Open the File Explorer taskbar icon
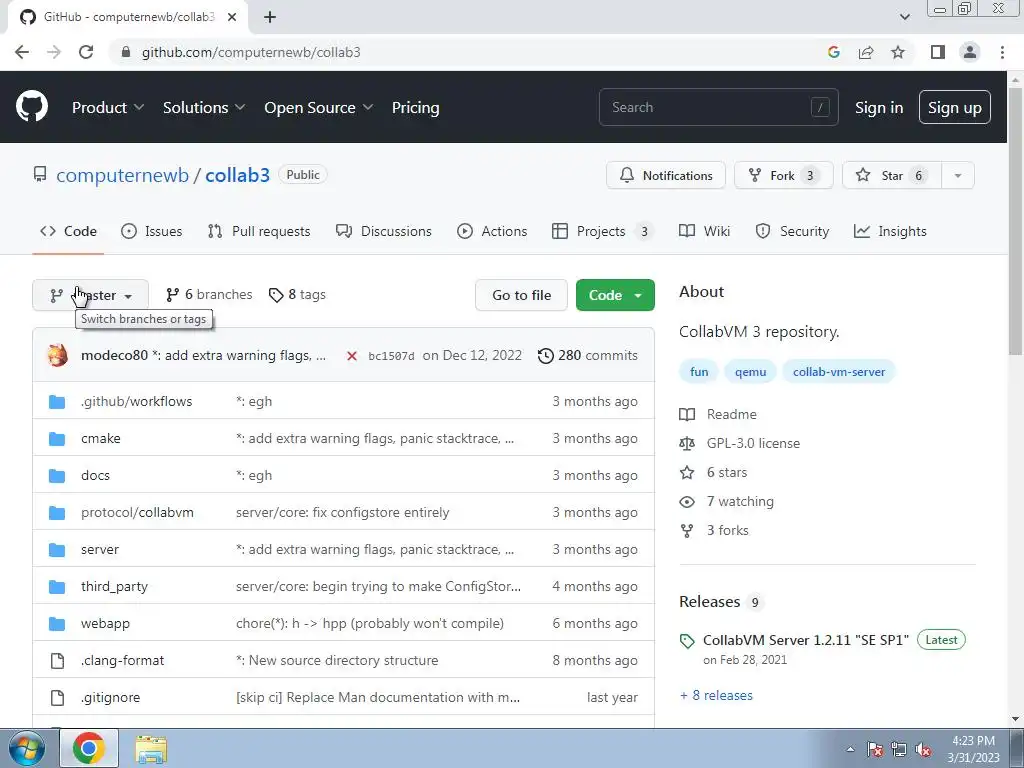Viewport: 1024px width, 768px height. pos(151,748)
